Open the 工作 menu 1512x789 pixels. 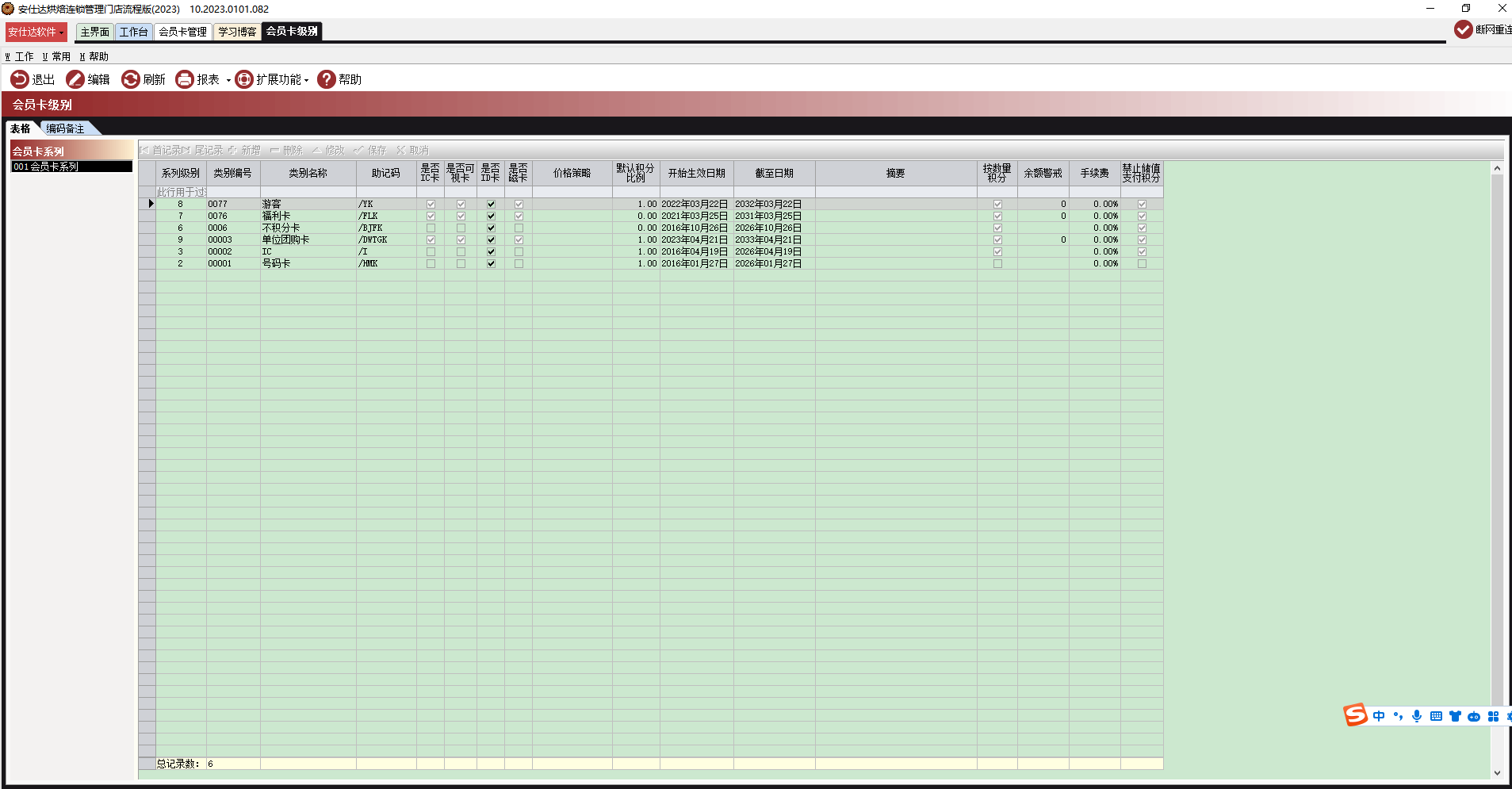pyautogui.click(x=20, y=56)
